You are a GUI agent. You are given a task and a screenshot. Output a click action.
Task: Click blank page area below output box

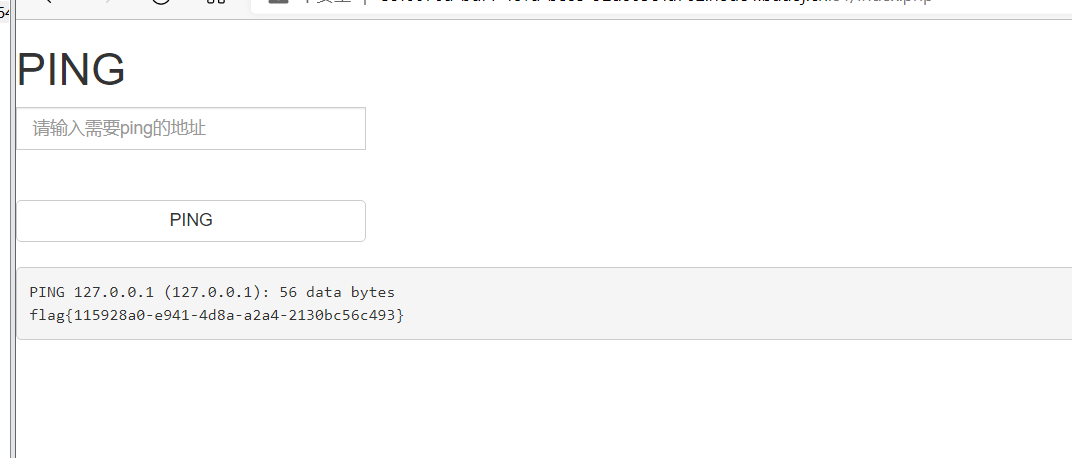pyautogui.click(x=544, y=400)
